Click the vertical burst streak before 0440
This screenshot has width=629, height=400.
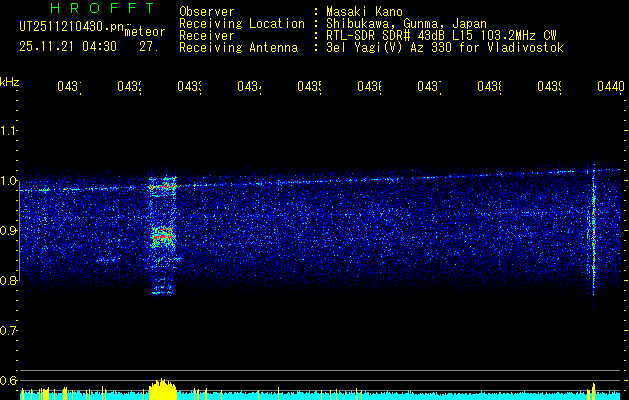coord(594,231)
